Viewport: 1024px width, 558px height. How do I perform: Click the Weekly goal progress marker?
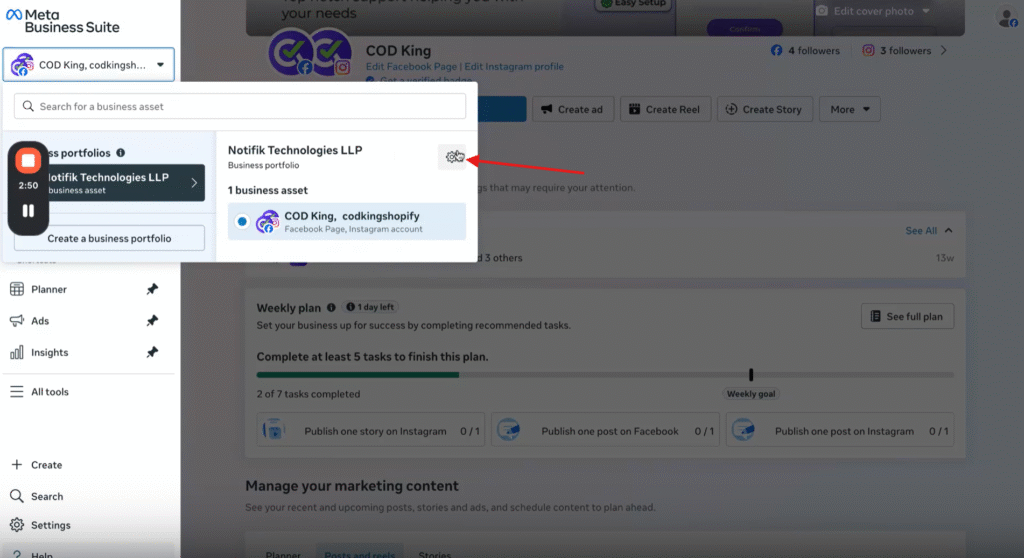click(751, 375)
